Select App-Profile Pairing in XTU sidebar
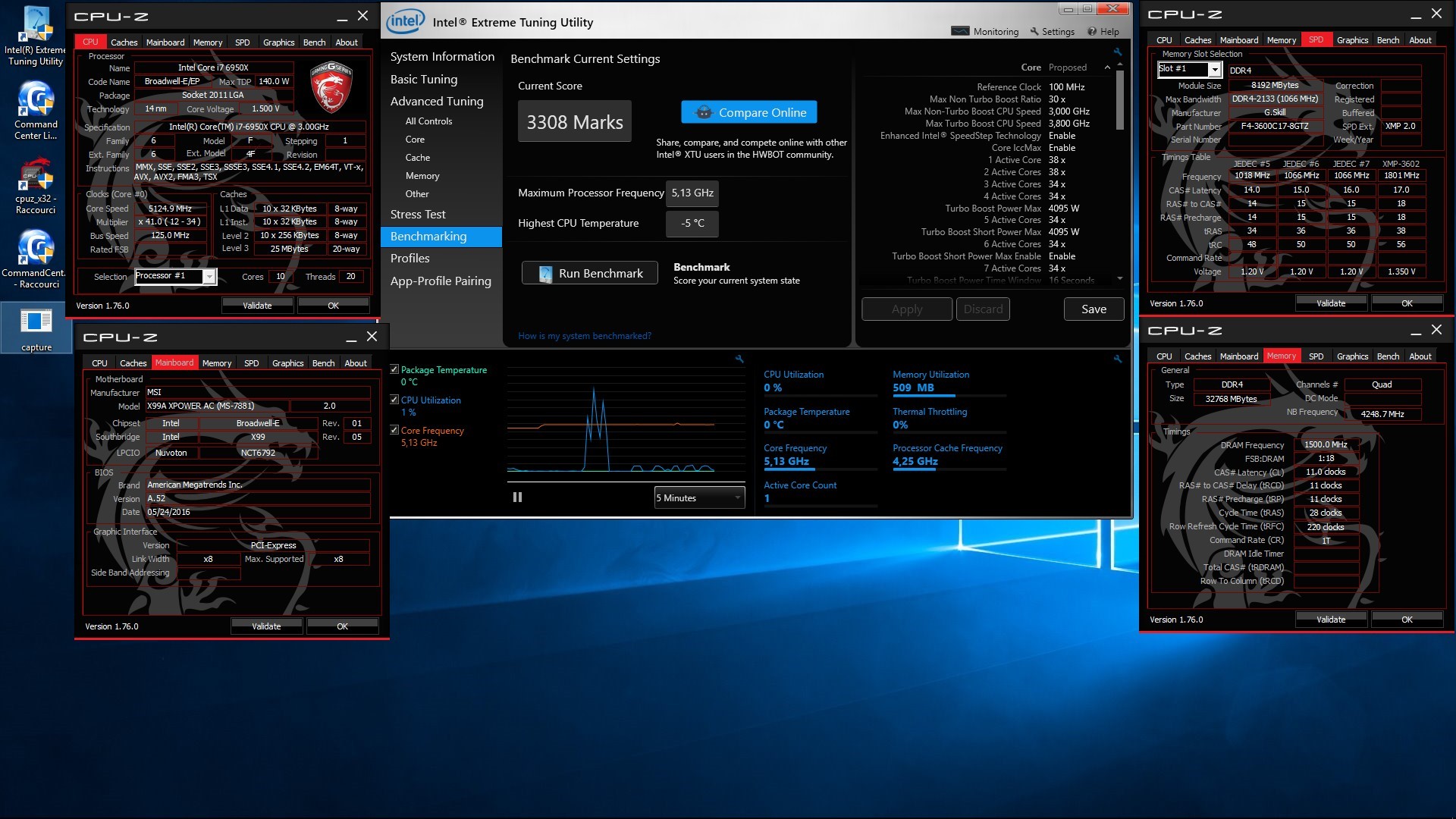Image resolution: width=1456 pixels, height=819 pixels. (x=441, y=281)
